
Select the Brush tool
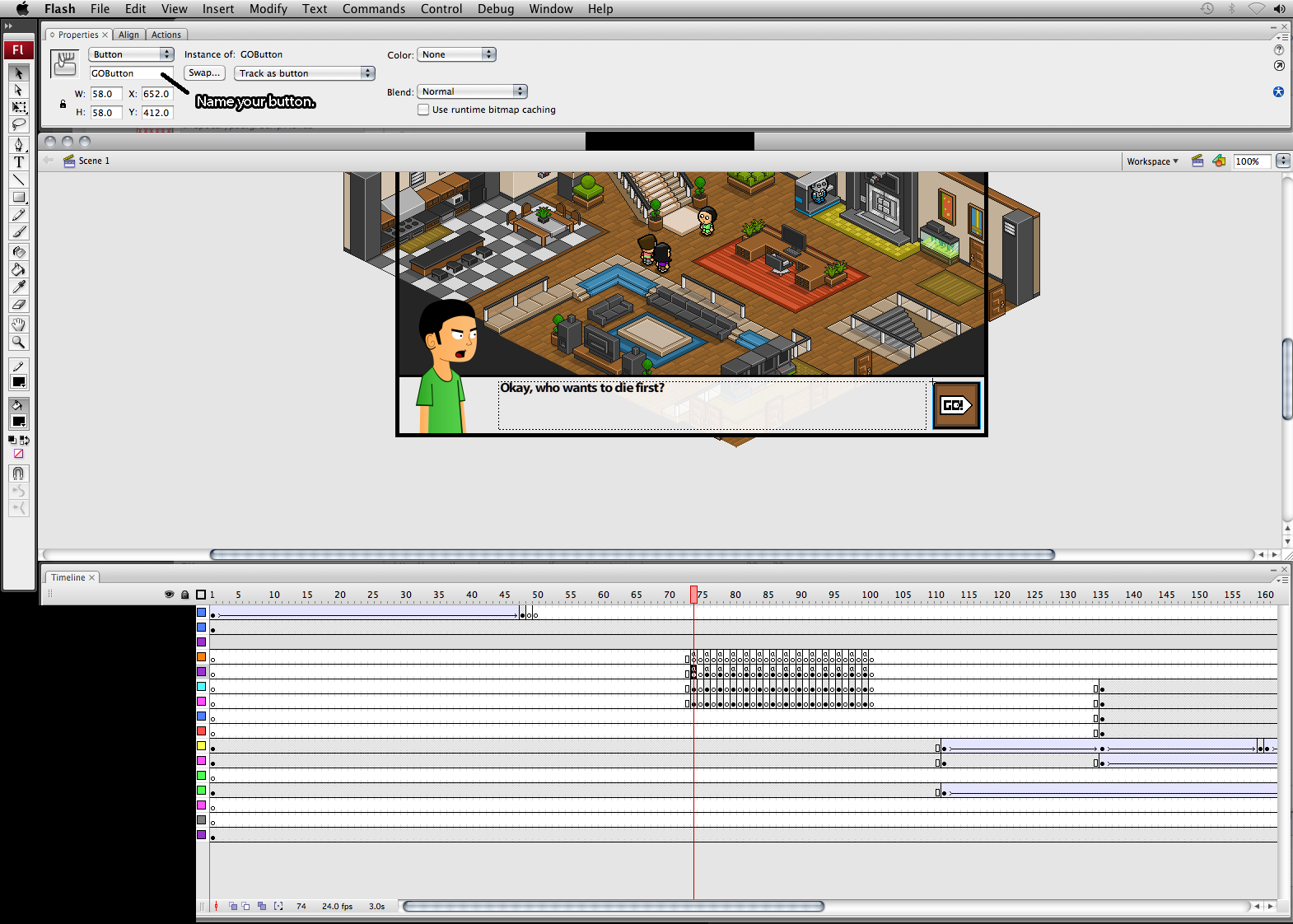tap(19, 231)
